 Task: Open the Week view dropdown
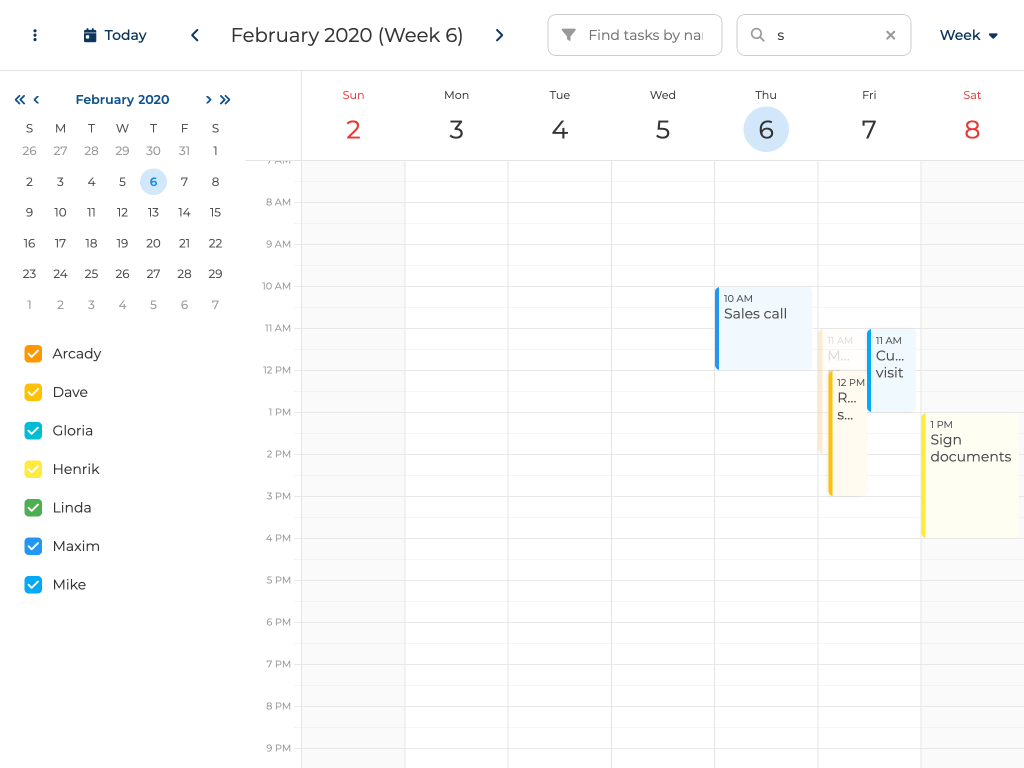(x=968, y=35)
